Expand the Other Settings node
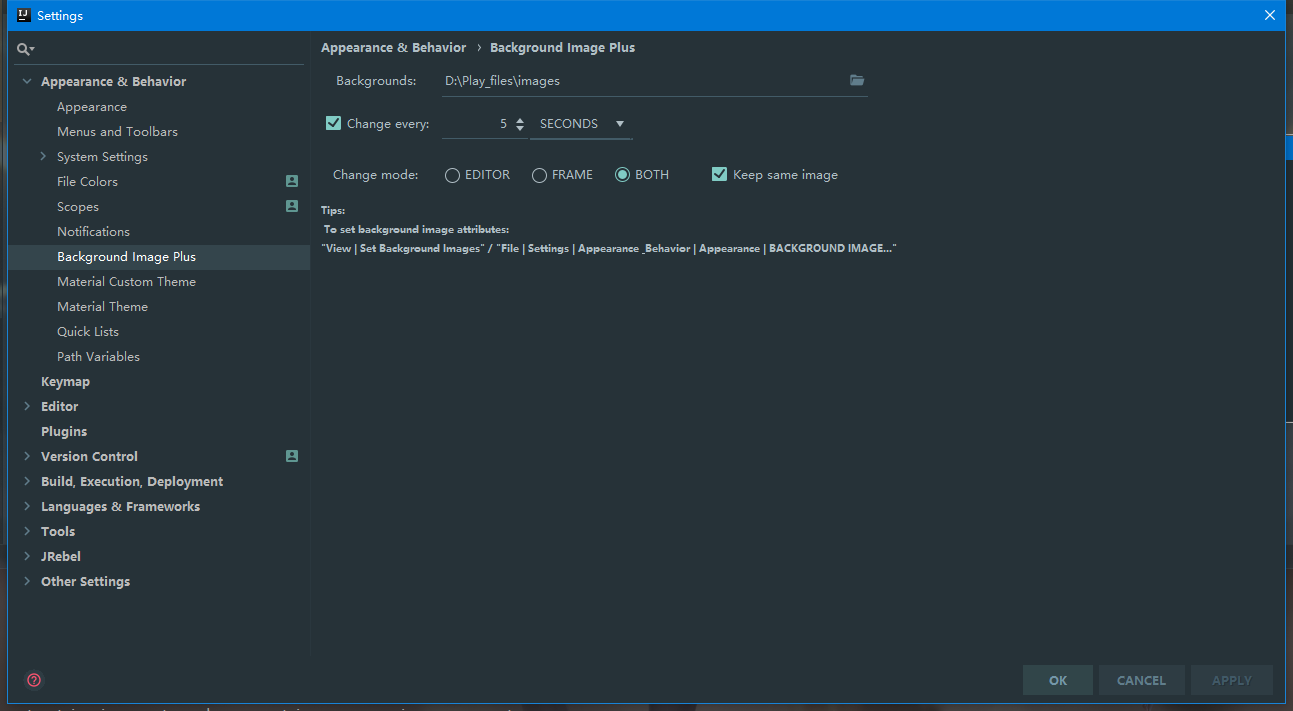1293x711 pixels. point(27,581)
